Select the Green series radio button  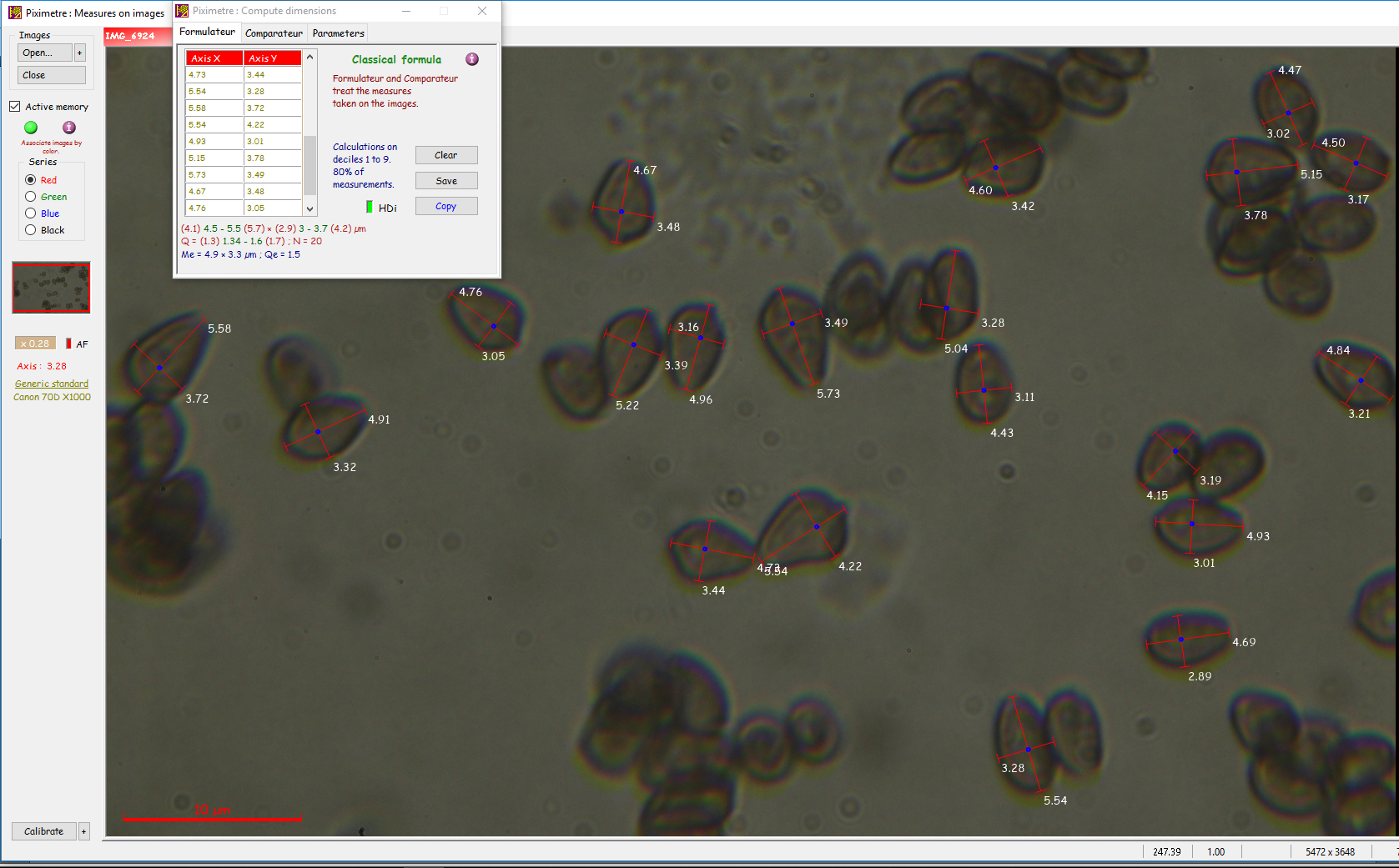pos(31,197)
